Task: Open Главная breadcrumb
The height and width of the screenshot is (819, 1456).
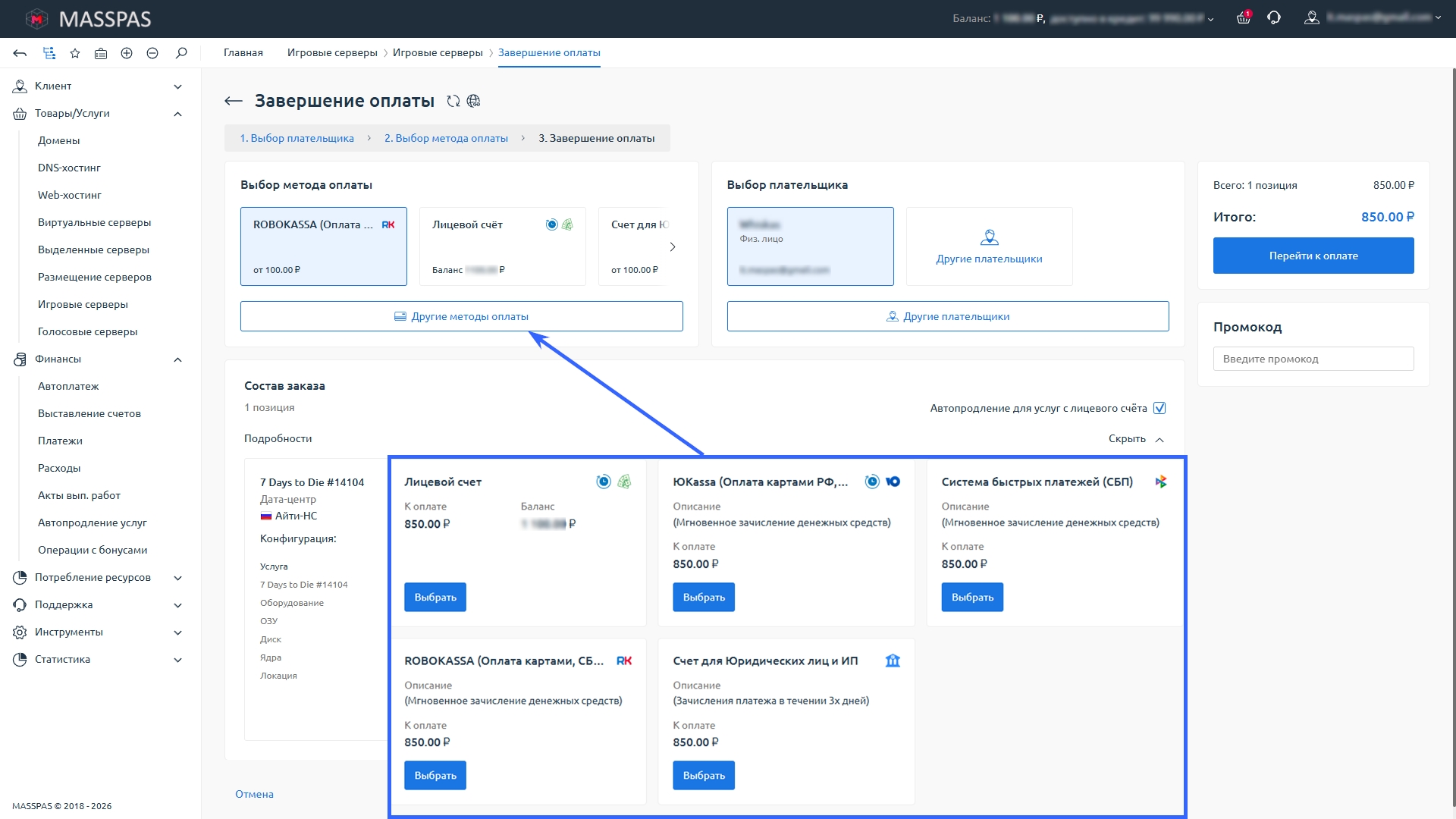Action: coord(243,53)
